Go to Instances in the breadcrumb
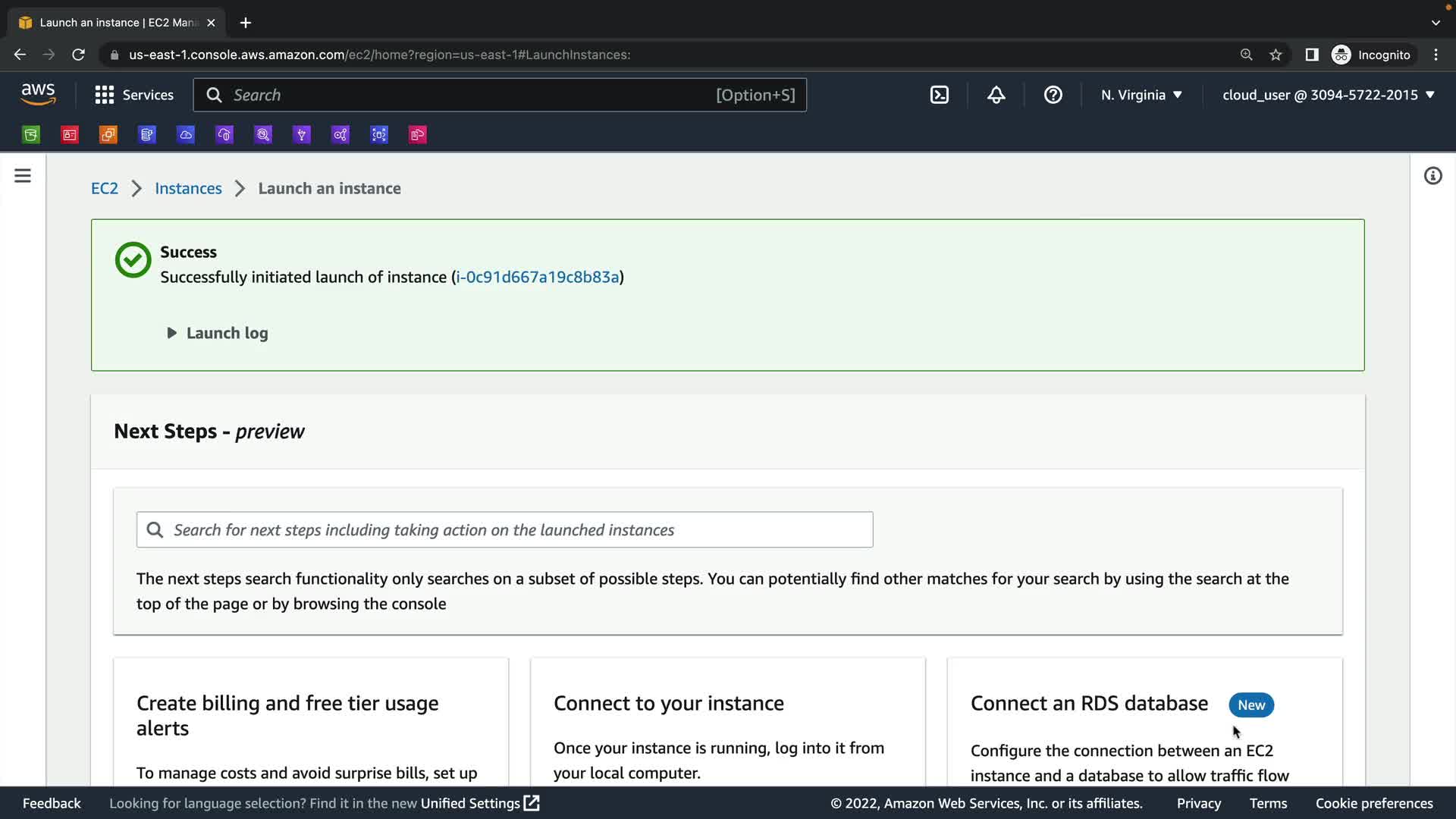 click(188, 188)
